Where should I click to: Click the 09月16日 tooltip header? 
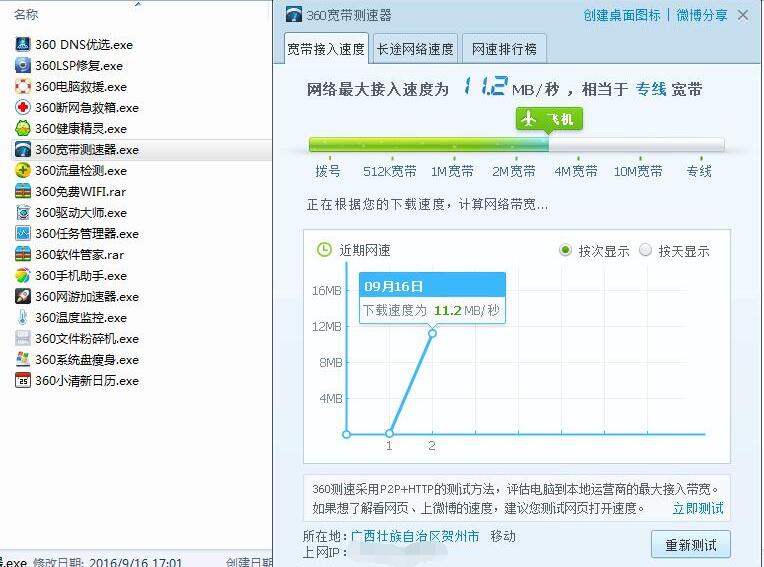(x=432, y=285)
